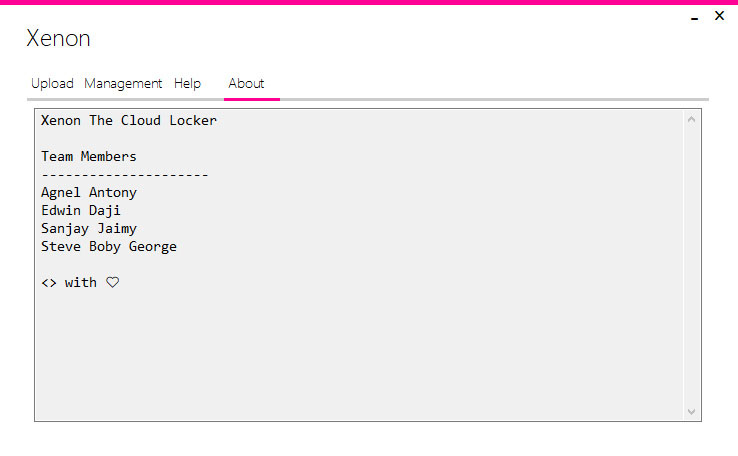This screenshot has height=456, width=738.
Task: Click the 'Team Members' heading text
Action: tap(88, 156)
